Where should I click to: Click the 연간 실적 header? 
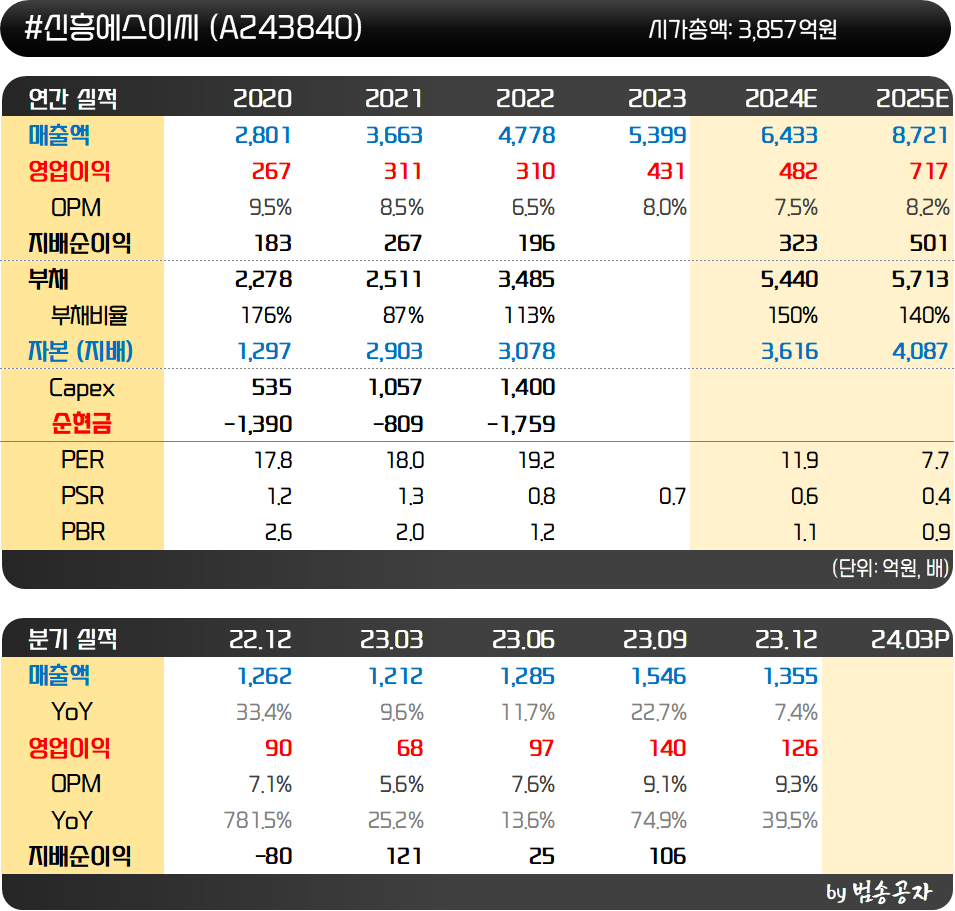pyautogui.click(x=72, y=99)
